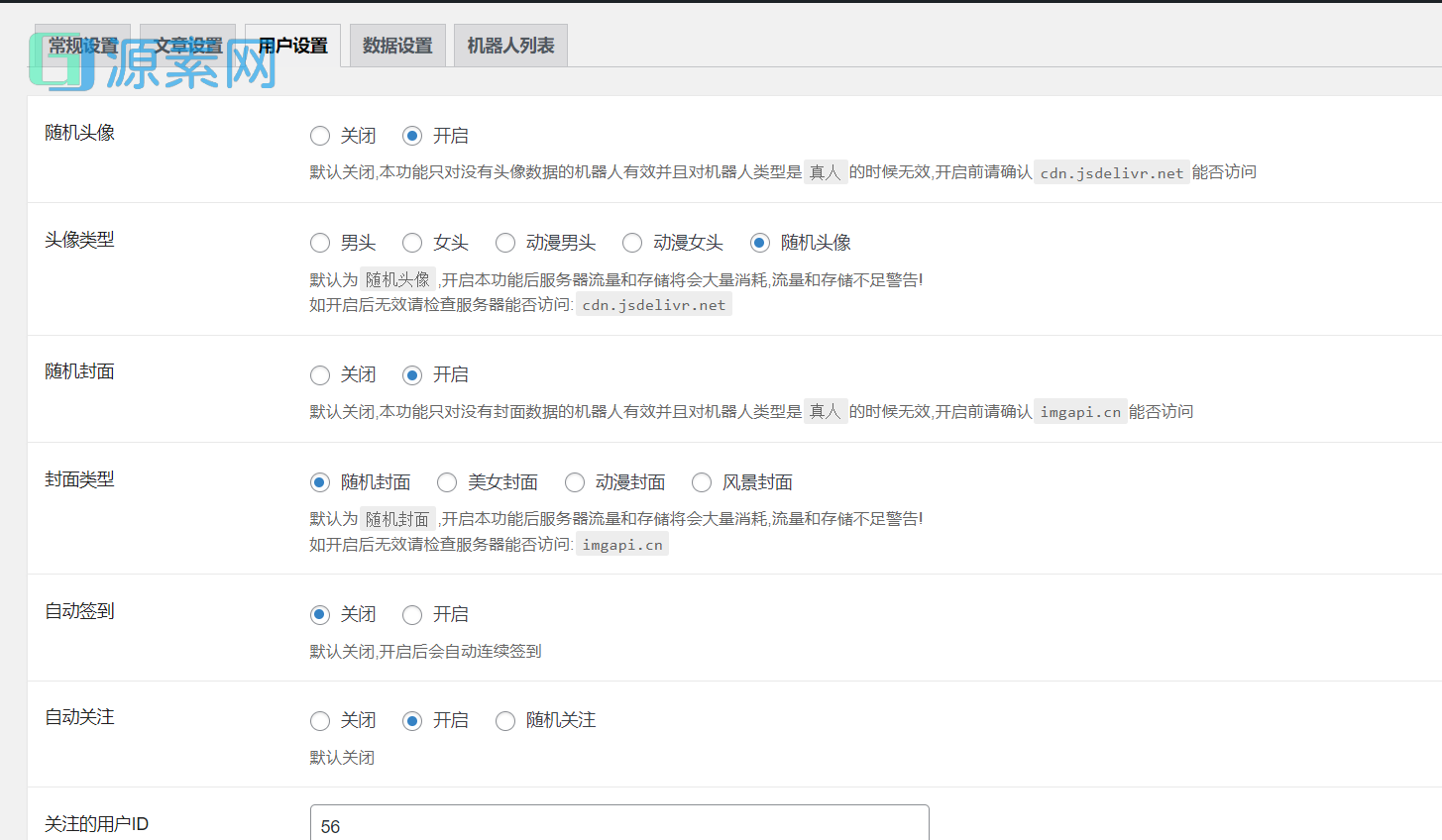The image size is (1442, 840).
Task: Pick 动漫女头 as avatar type
Action: 632,243
